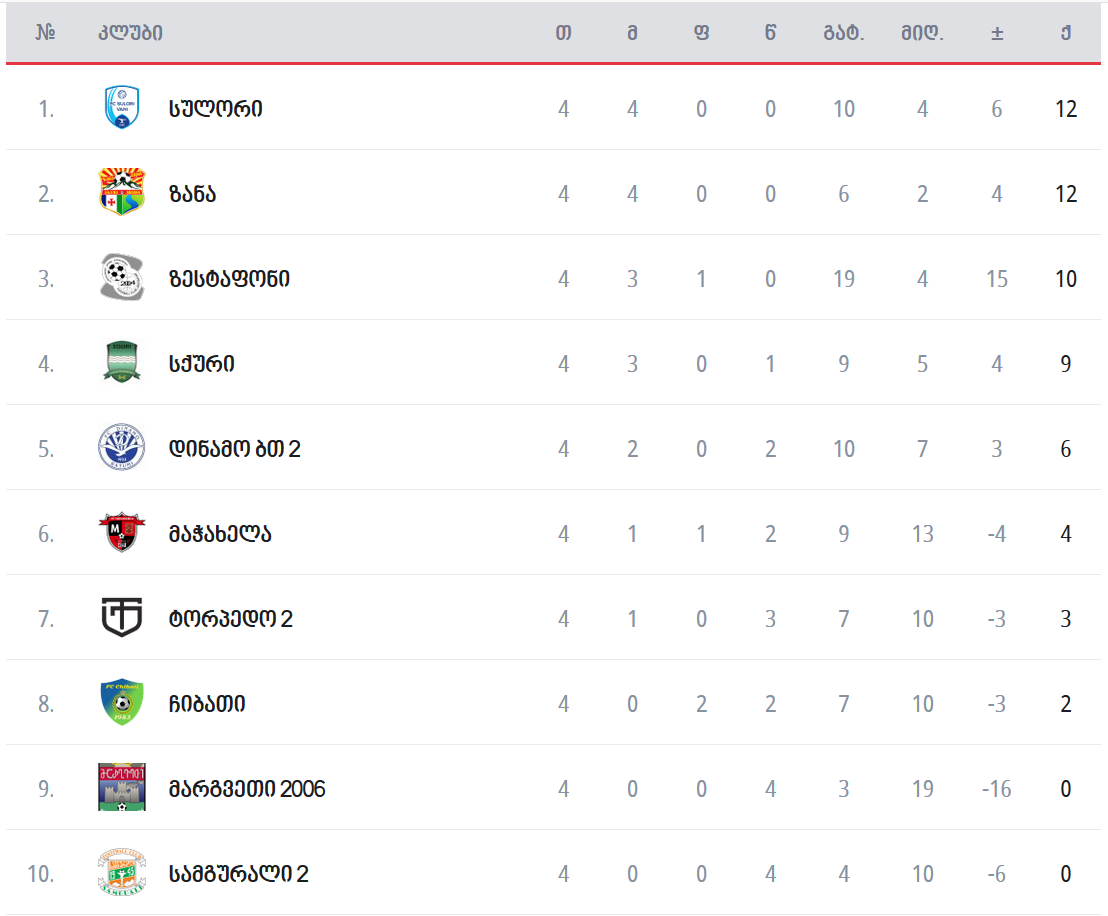Screen dimensions: 1108x916
Task: Click the ტორპედო 2 shield logo
Action: [121, 618]
